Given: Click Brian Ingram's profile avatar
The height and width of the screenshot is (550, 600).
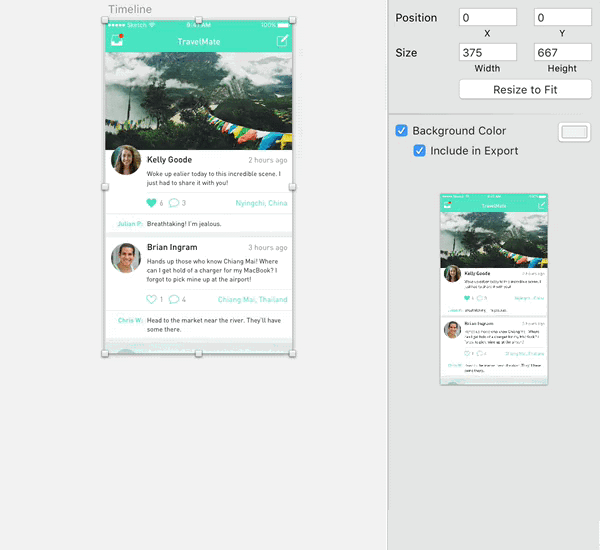Looking at the screenshot, I should (x=126, y=258).
